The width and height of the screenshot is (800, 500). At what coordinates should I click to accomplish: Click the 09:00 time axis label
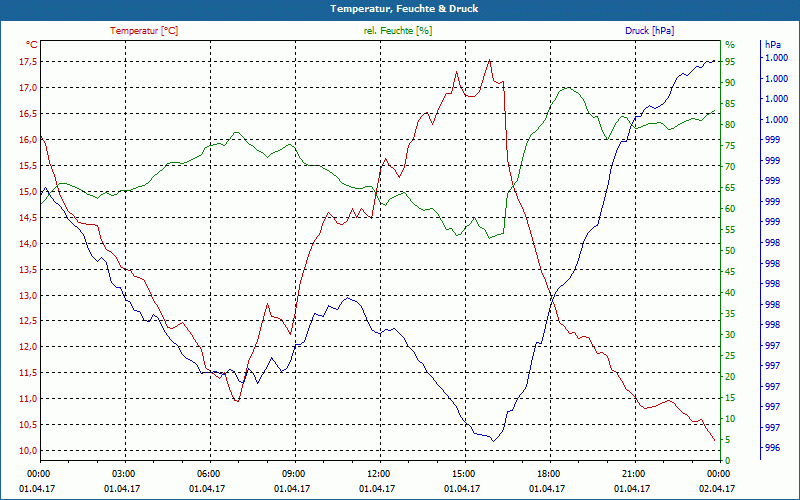coord(292,473)
